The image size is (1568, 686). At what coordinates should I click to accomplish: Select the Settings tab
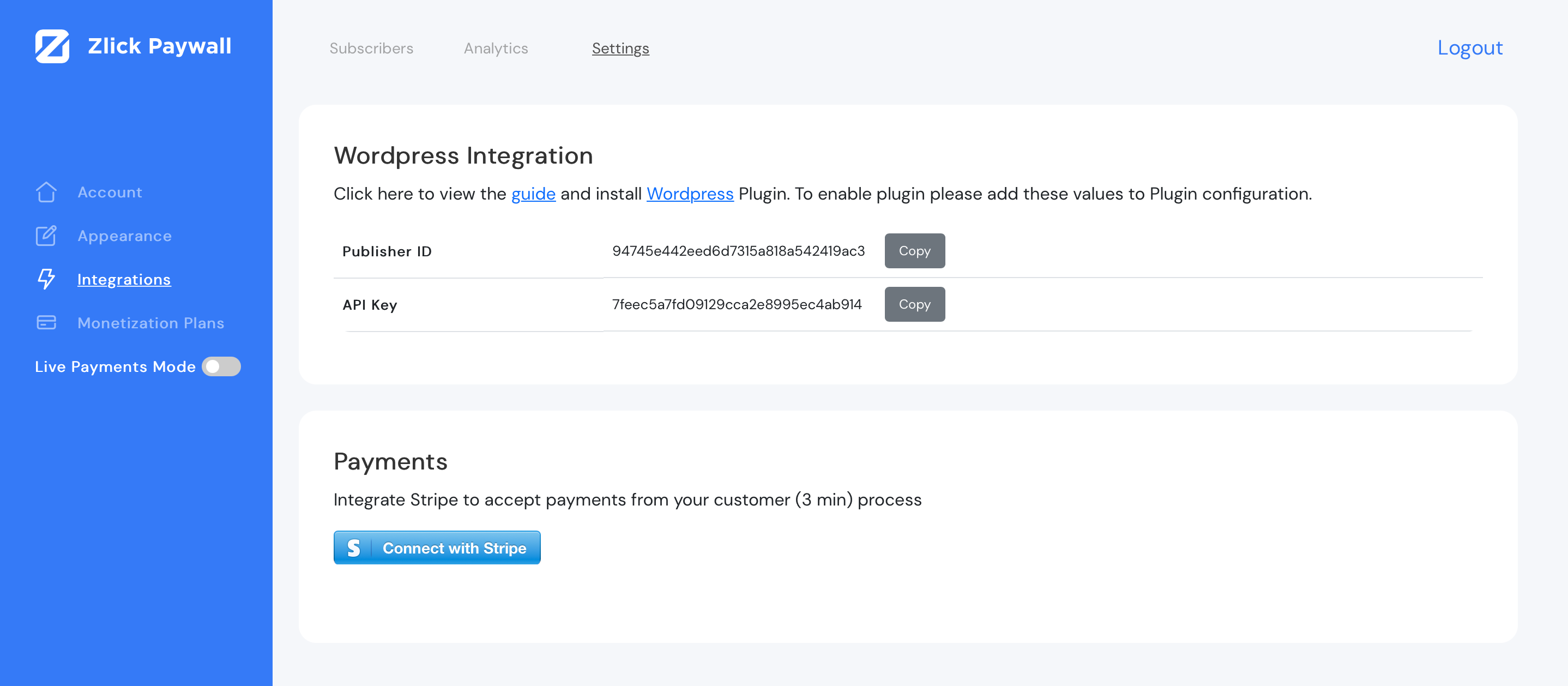coord(620,48)
